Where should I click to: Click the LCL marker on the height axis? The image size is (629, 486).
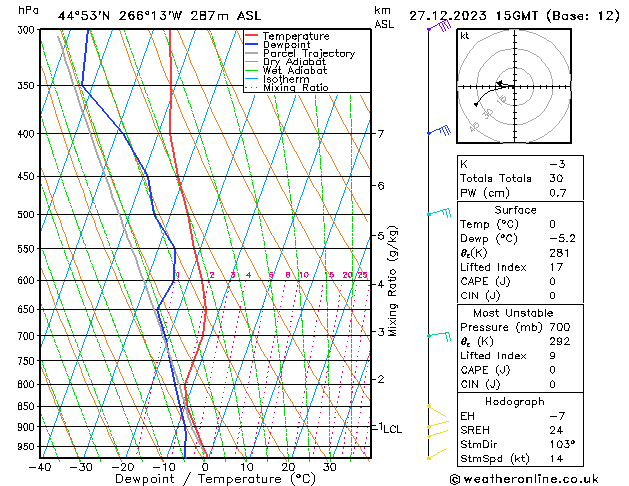click(392, 428)
